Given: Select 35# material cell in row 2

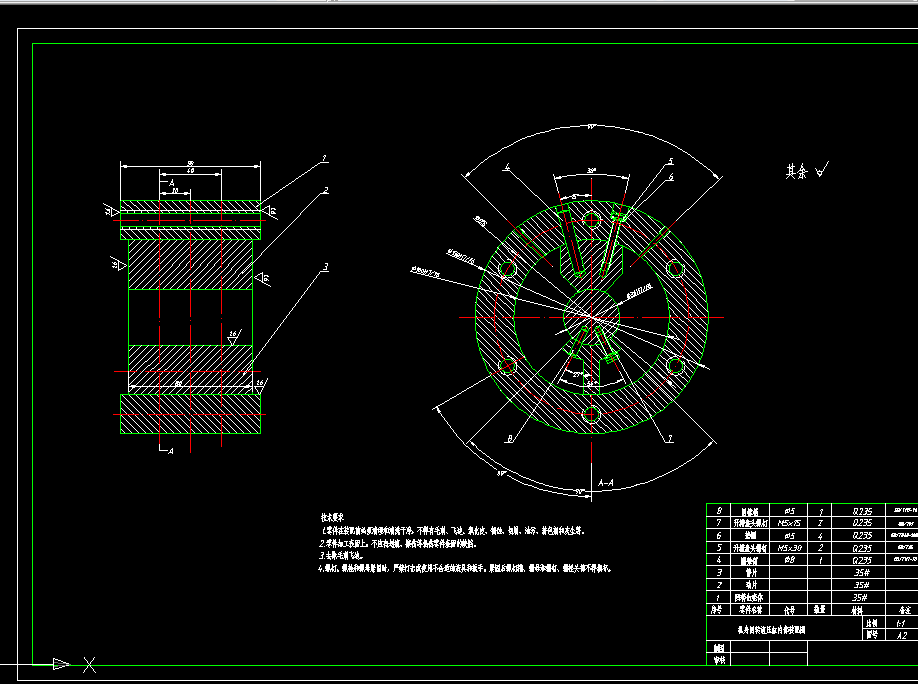Looking at the screenshot, I should [860, 585].
